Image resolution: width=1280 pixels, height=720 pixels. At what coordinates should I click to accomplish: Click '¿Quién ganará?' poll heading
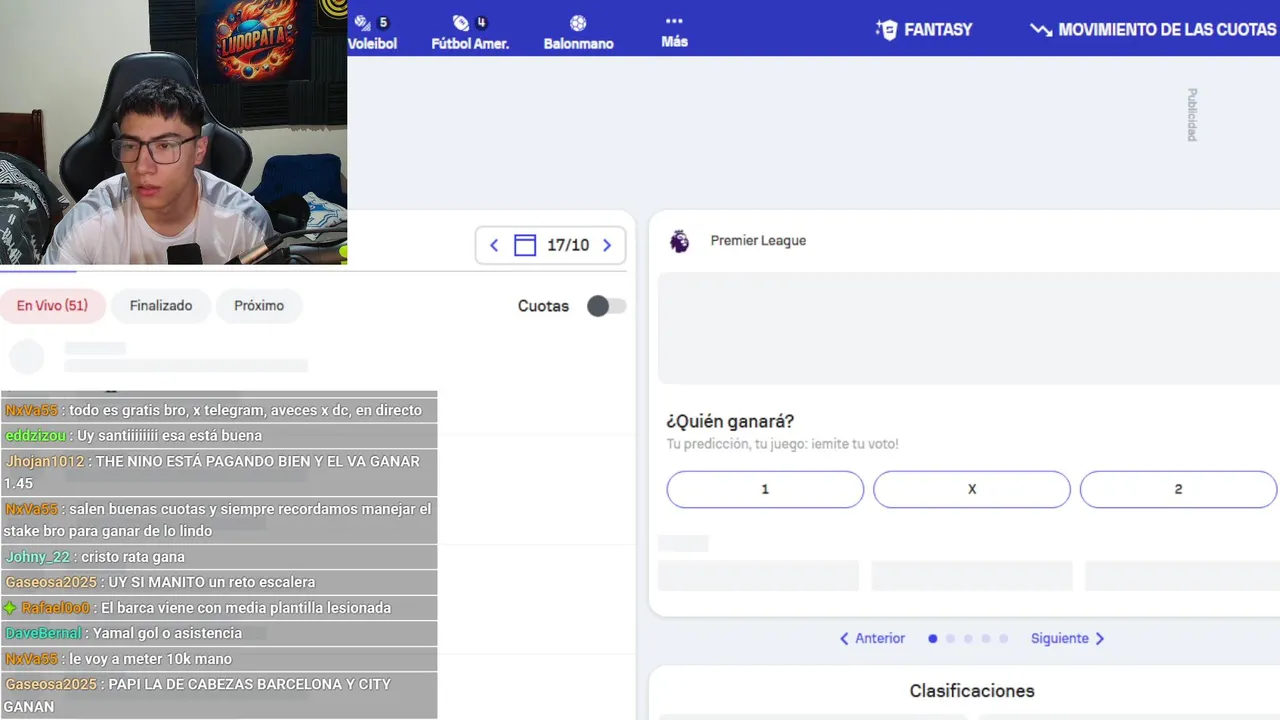730,422
